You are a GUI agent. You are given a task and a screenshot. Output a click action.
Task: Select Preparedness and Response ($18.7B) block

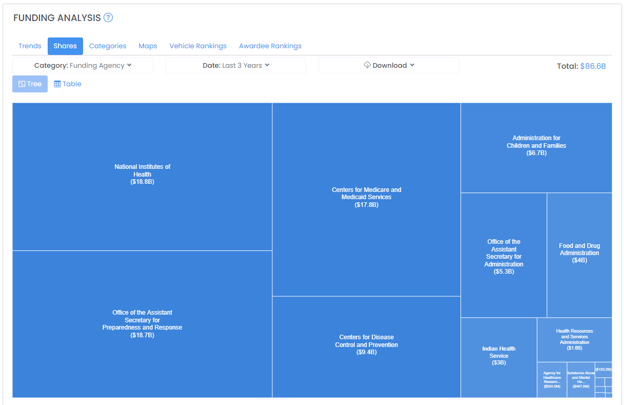coord(142,324)
